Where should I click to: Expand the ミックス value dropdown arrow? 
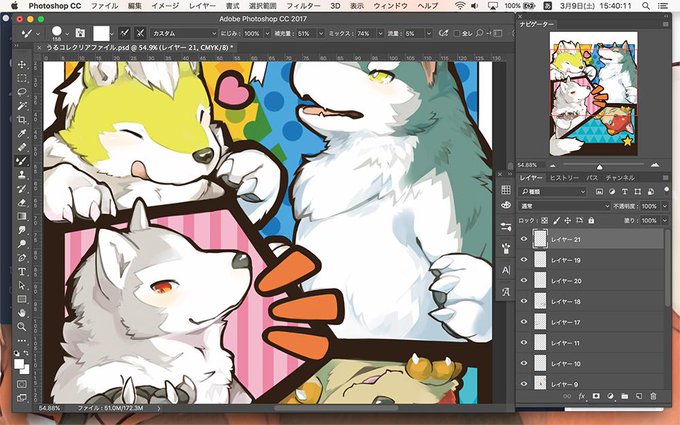(x=380, y=33)
